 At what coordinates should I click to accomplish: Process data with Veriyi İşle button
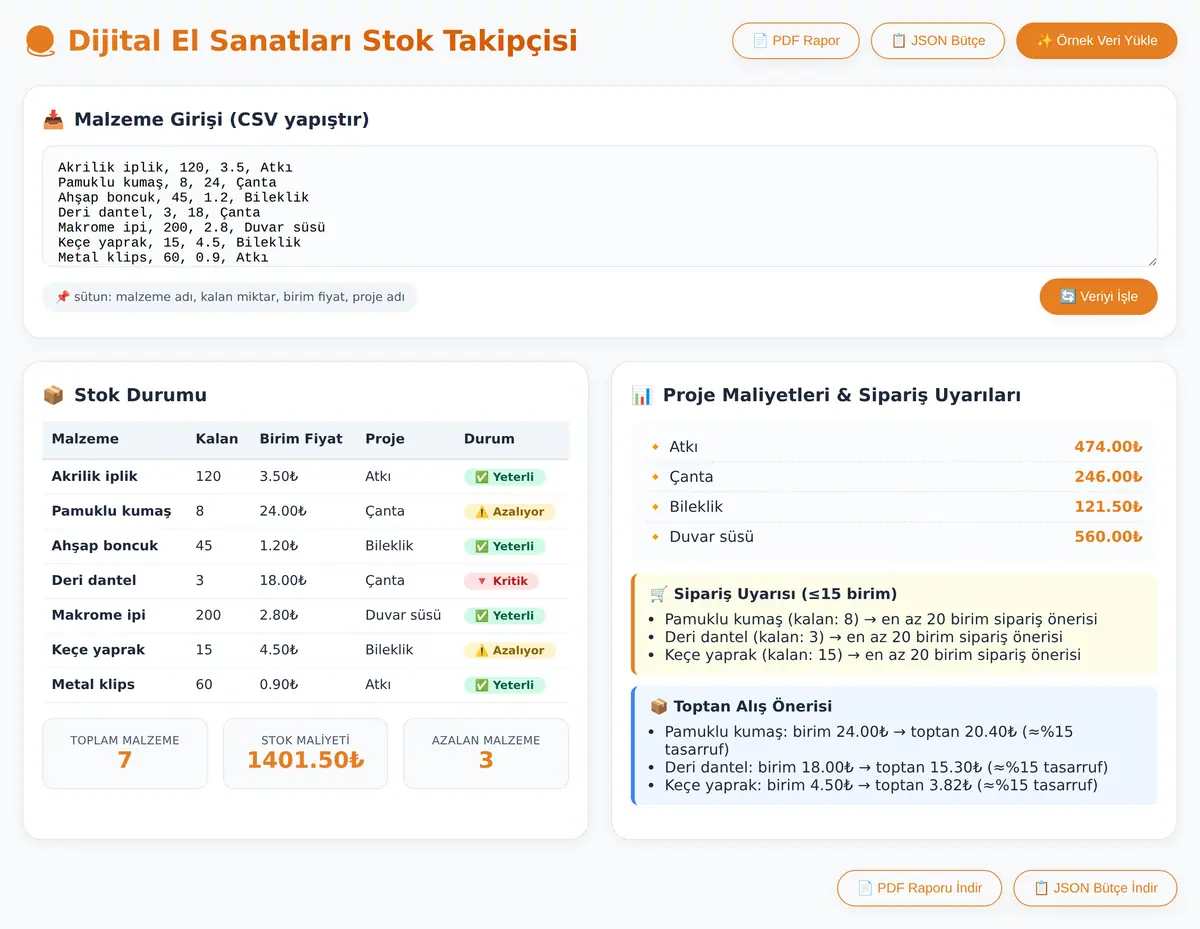1099,296
